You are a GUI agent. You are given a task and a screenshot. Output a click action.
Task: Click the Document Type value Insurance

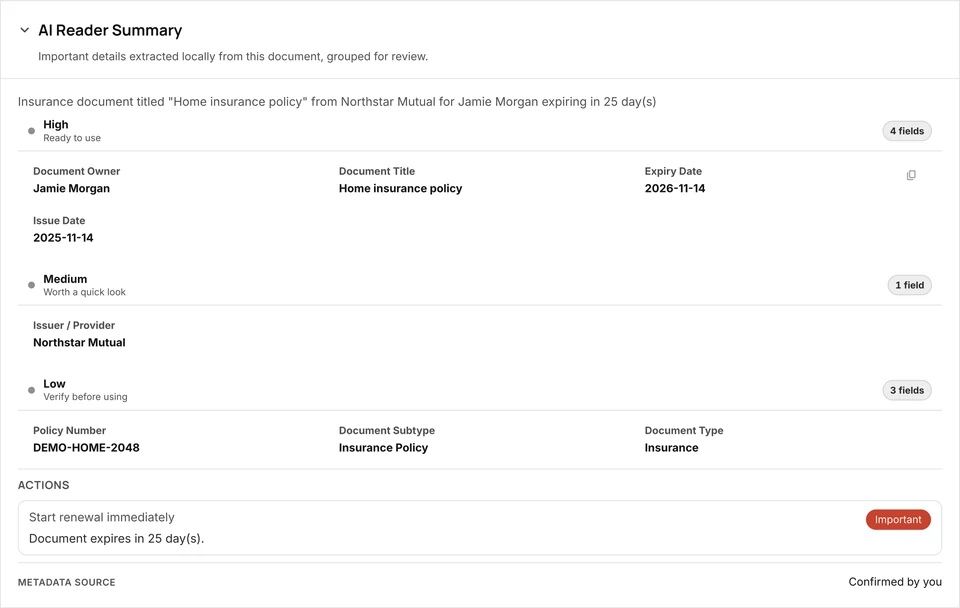[671, 448]
